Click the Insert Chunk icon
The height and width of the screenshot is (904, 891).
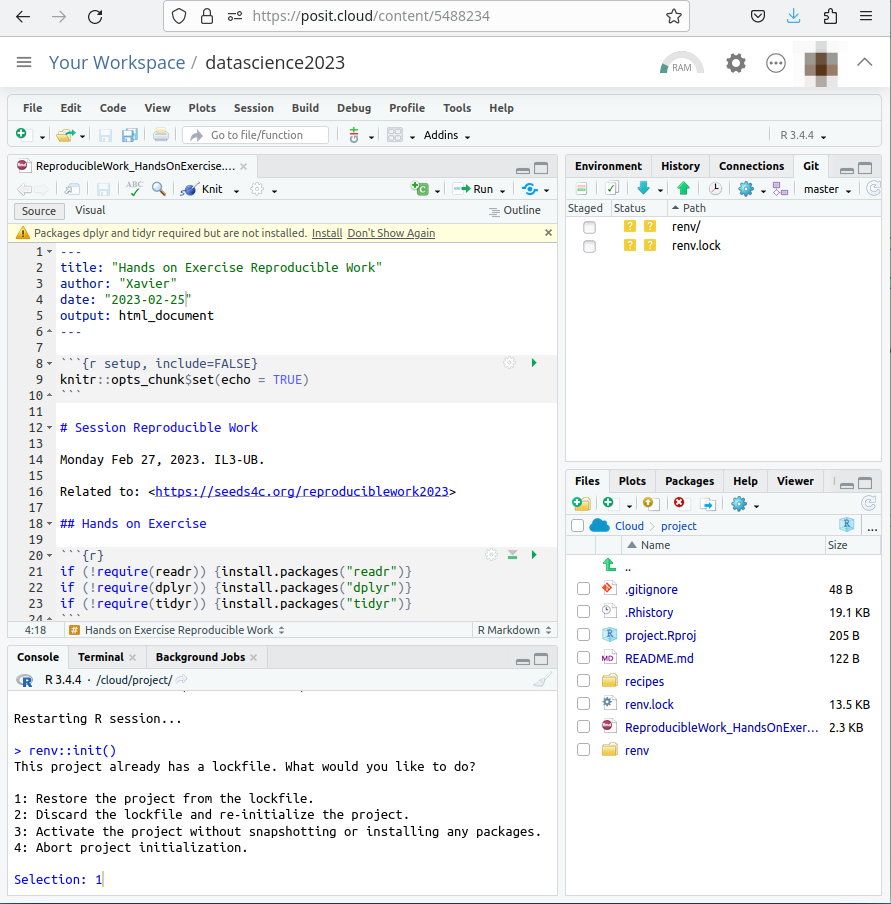point(420,189)
